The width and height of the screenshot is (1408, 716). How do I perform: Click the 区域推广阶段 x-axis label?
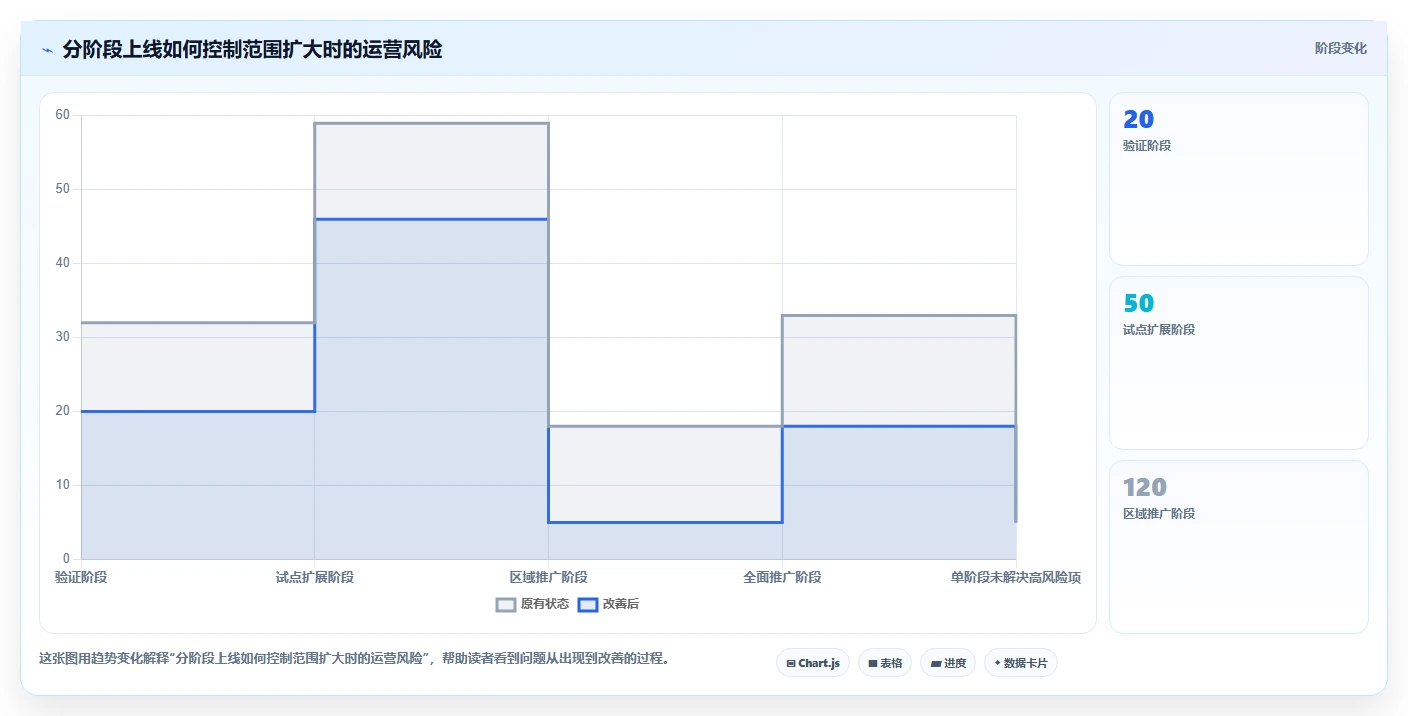coord(548,577)
